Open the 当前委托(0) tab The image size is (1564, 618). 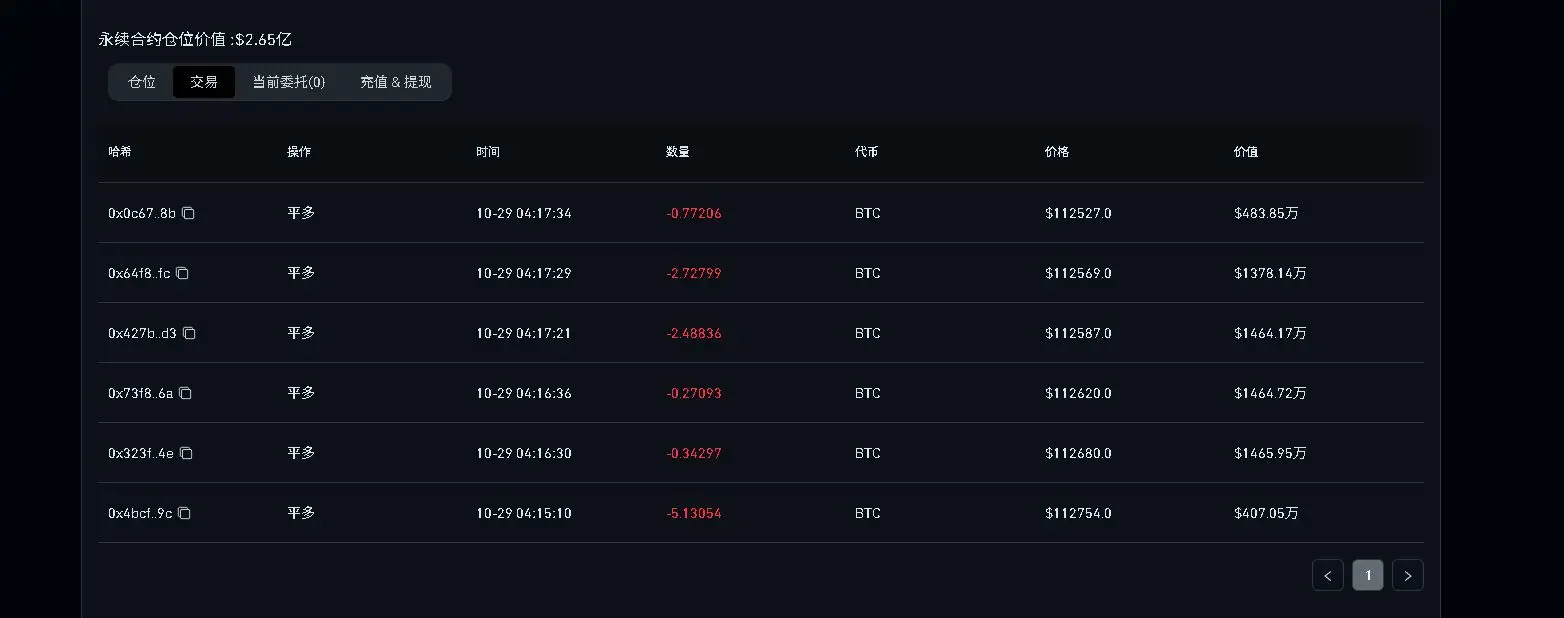pos(288,82)
